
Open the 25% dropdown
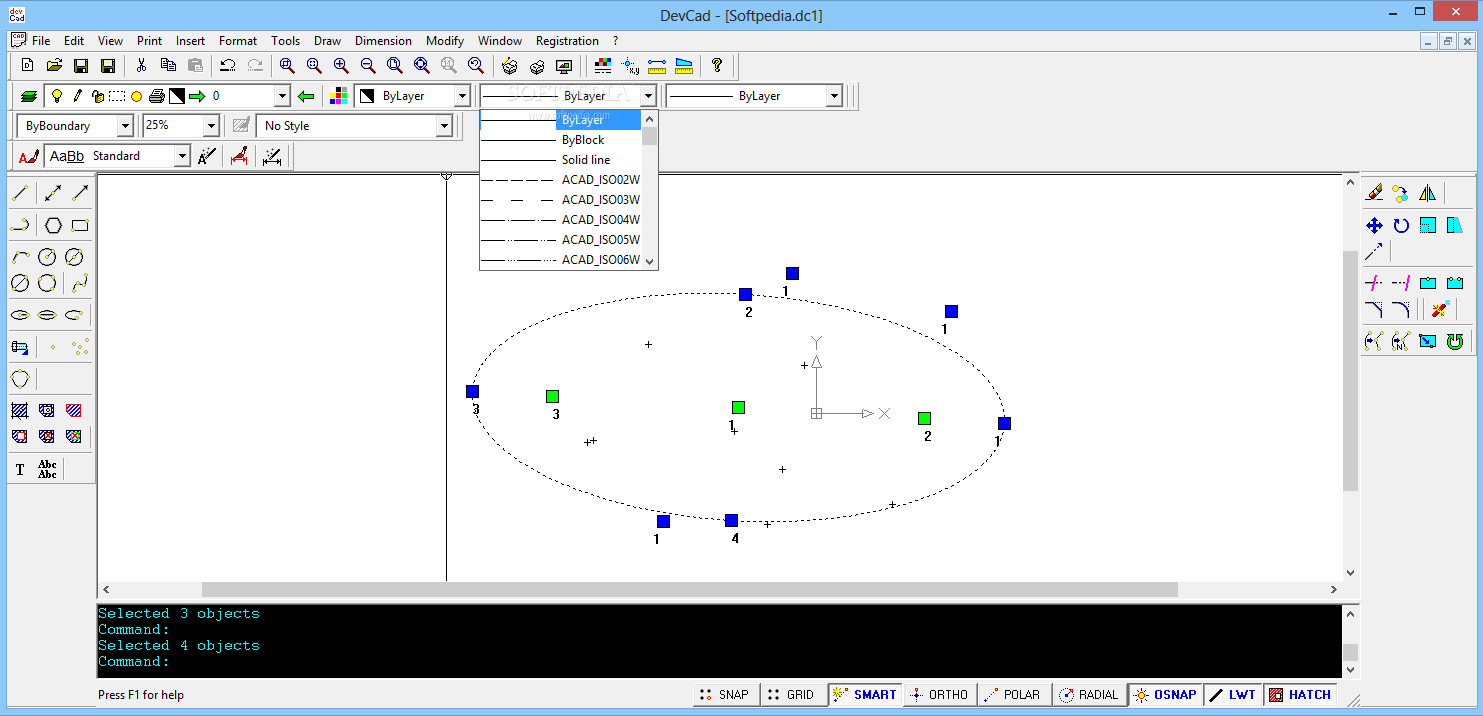[210, 126]
